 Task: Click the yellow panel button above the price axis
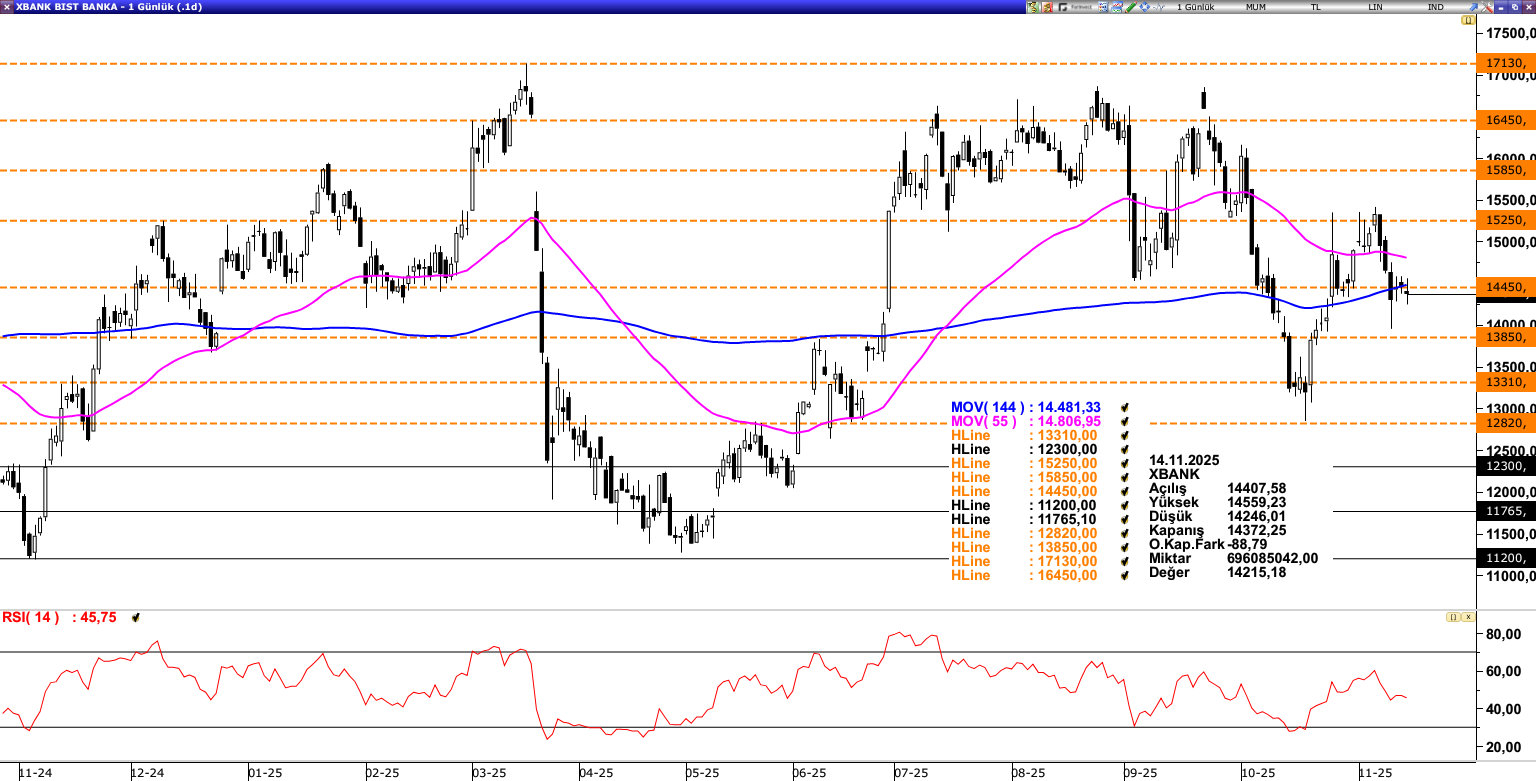point(1468,20)
